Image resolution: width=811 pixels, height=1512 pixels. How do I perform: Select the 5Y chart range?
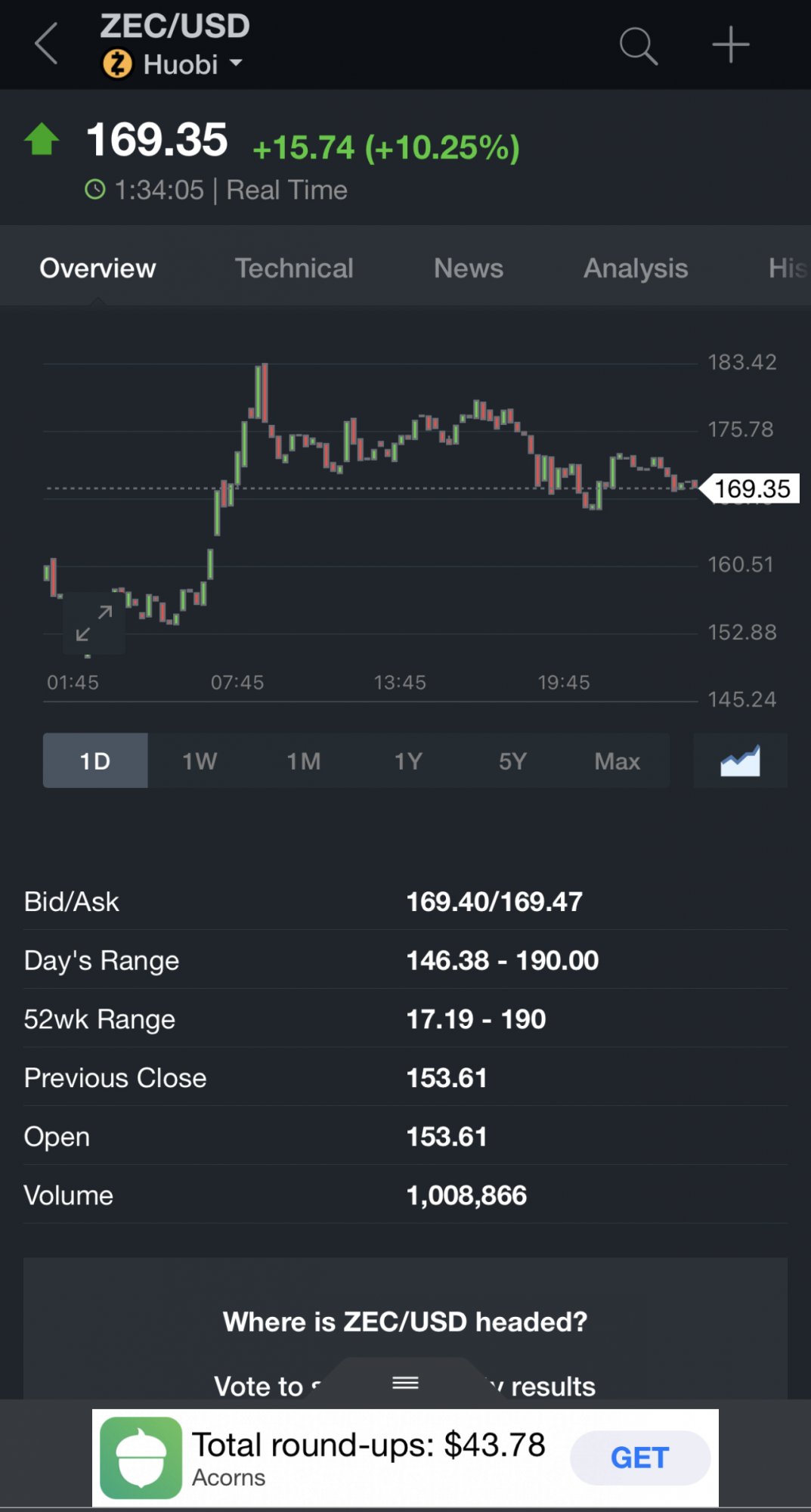click(x=512, y=761)
